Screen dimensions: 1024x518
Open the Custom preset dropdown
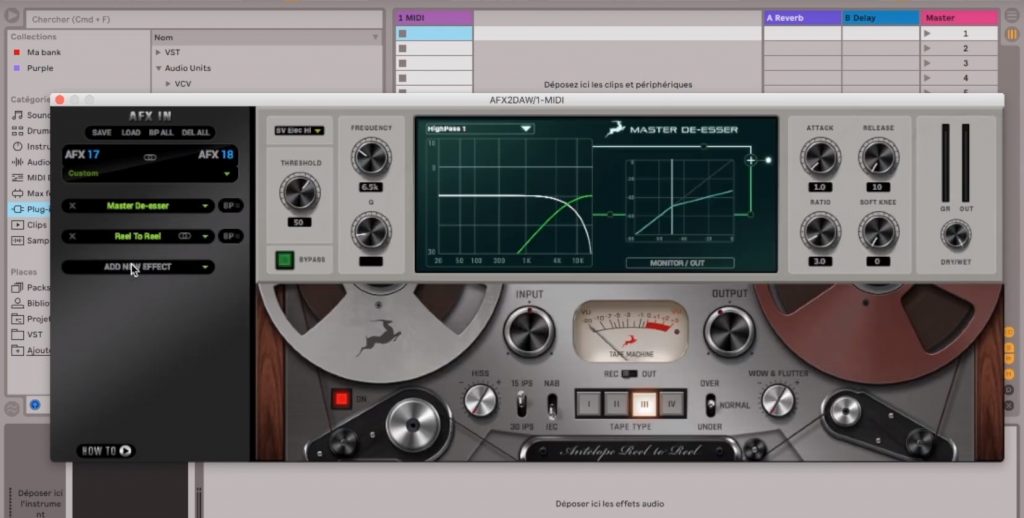pos(150,174)
